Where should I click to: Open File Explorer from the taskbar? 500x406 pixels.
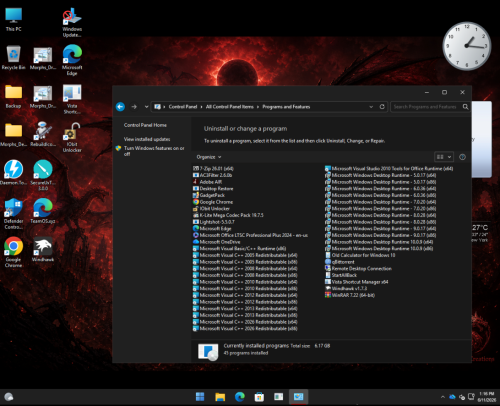click(x=220, y=397)
